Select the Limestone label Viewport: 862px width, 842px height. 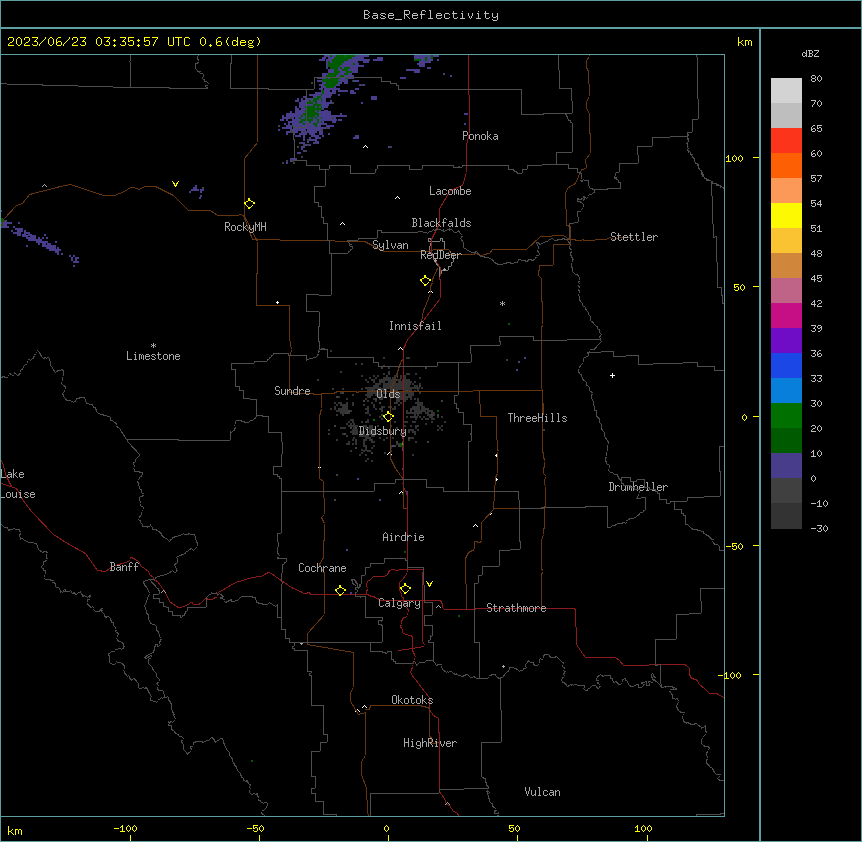153,356
